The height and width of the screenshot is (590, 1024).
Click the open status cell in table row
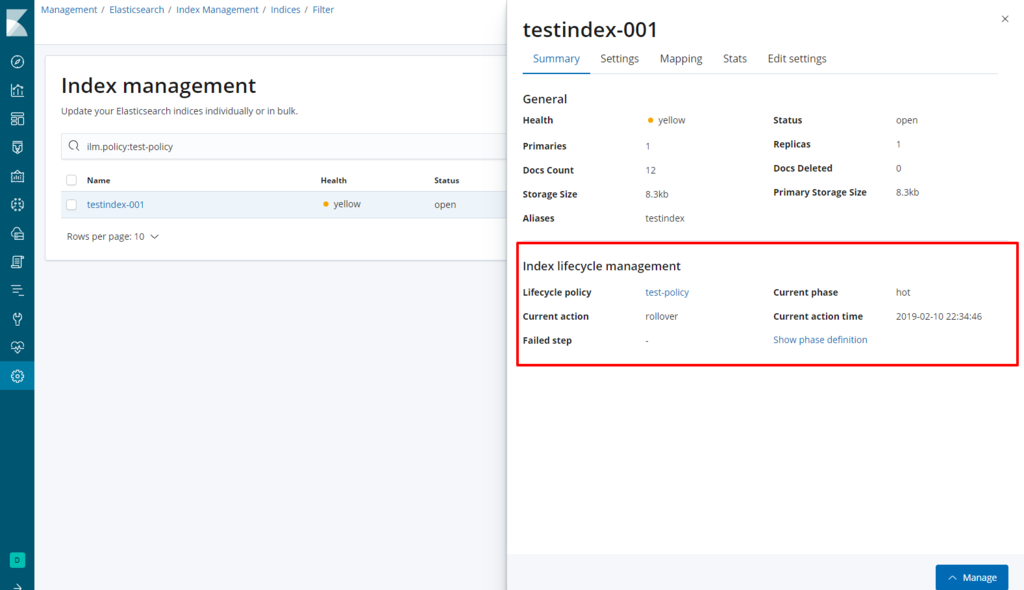(x=445, y=205)
